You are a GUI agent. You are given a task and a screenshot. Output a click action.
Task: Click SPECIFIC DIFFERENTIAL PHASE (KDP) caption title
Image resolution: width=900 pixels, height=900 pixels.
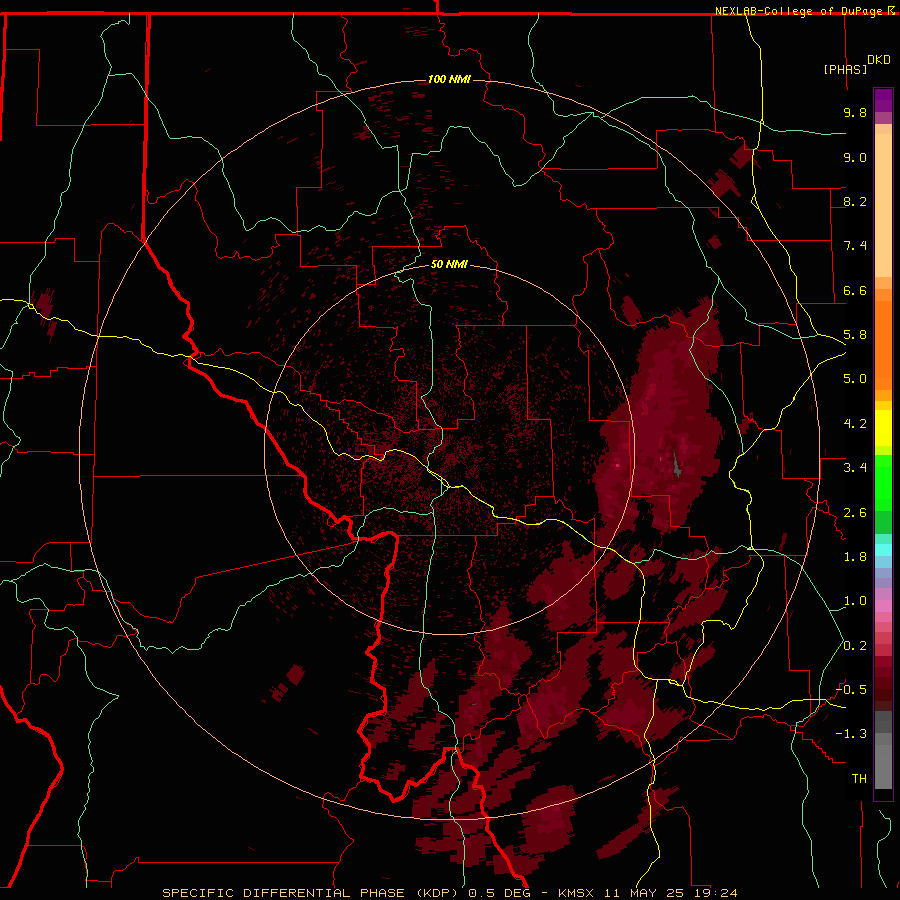311,893
